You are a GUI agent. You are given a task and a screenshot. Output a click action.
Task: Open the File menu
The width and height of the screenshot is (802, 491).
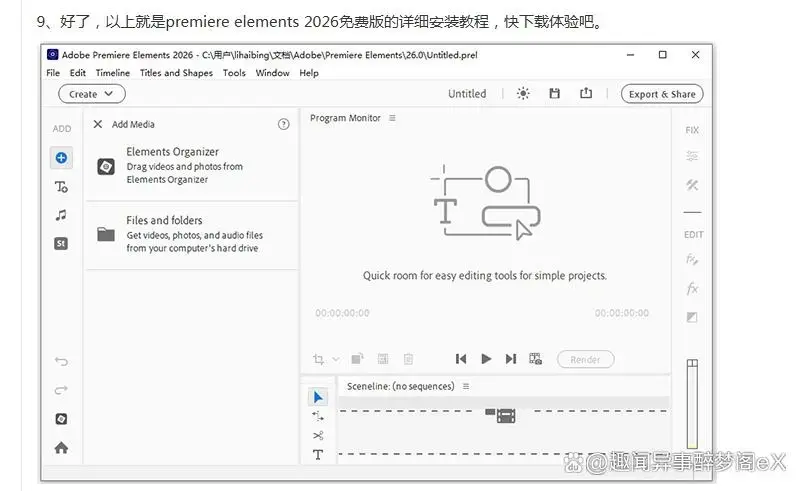click(x=53, y=73)
